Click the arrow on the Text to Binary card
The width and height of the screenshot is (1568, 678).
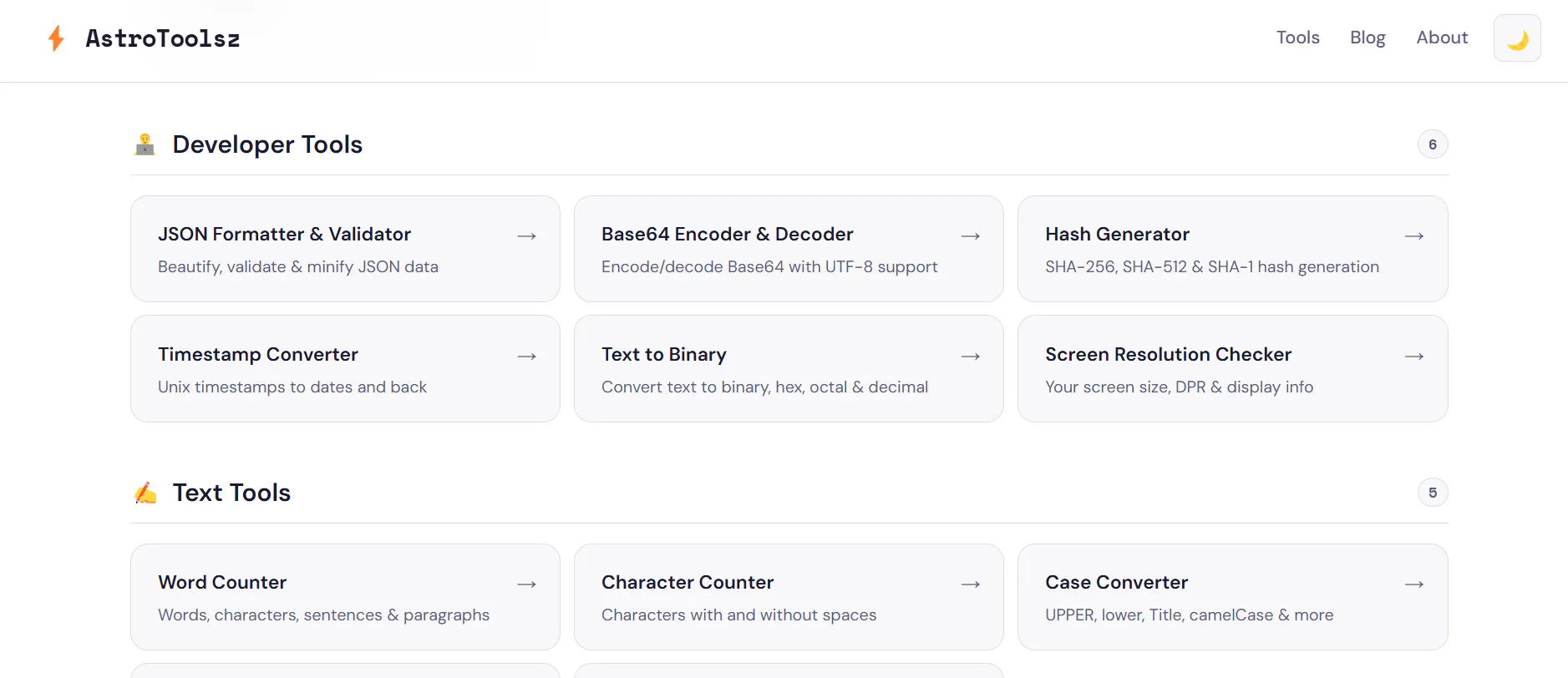(x=970, y=357)
